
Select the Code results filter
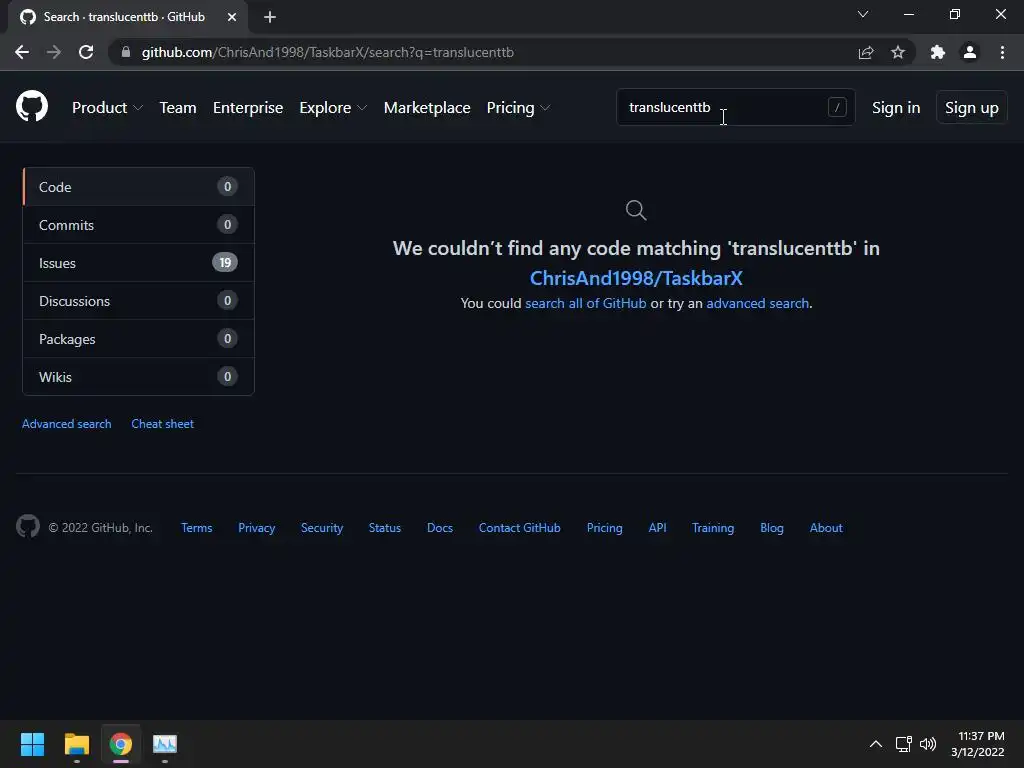[138, 187]
